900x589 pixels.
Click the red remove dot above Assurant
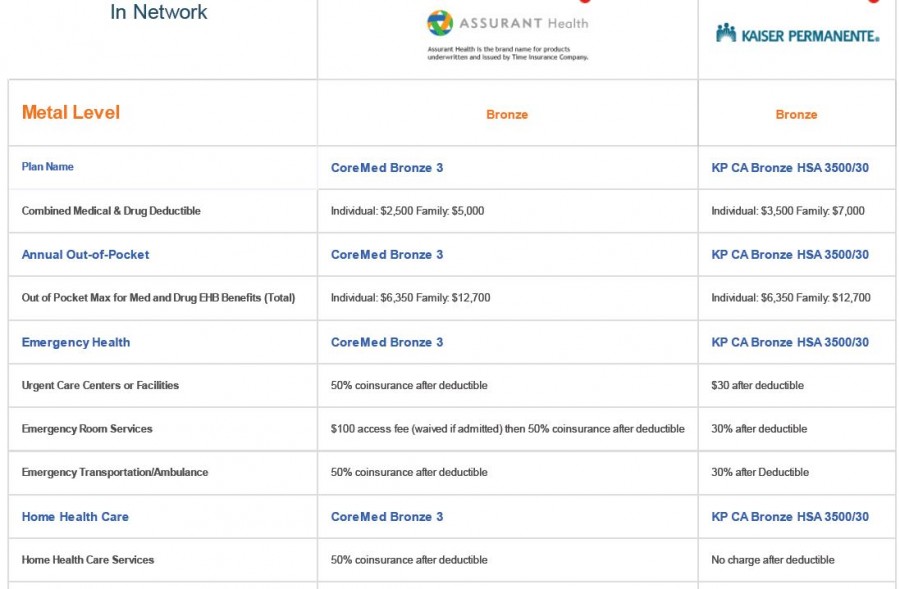tap(585, 2)
